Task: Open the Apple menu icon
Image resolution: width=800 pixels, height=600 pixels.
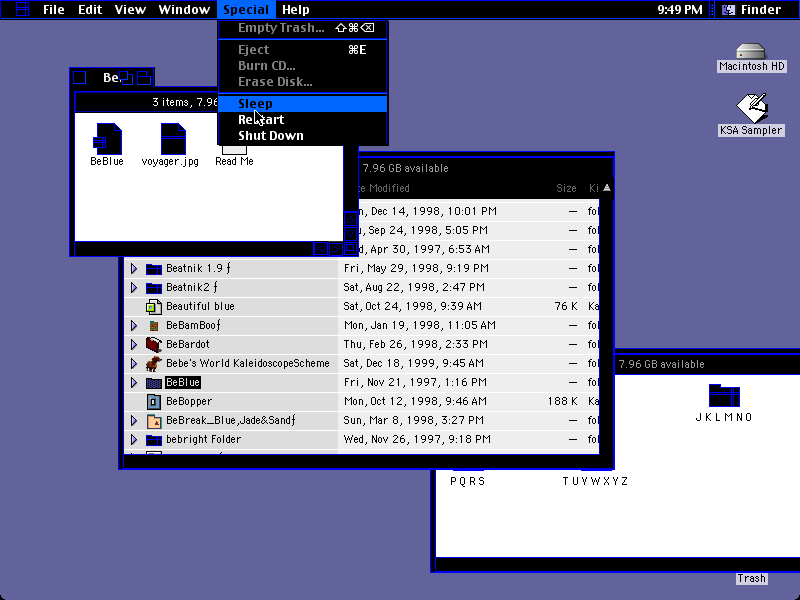Action: pos(23,9)
